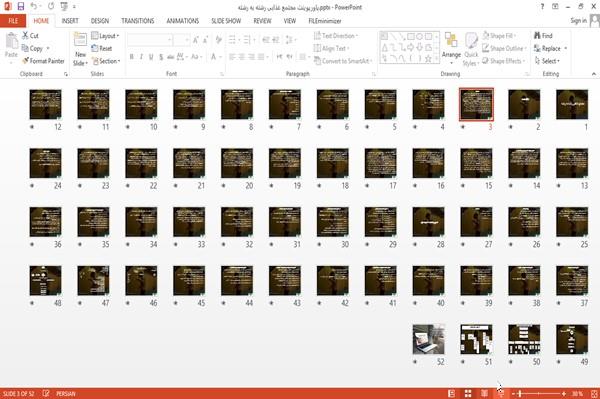Viewport: 600px width, 399px height.
Task: Select slide thumbnail 51
Action: point(476,339)
